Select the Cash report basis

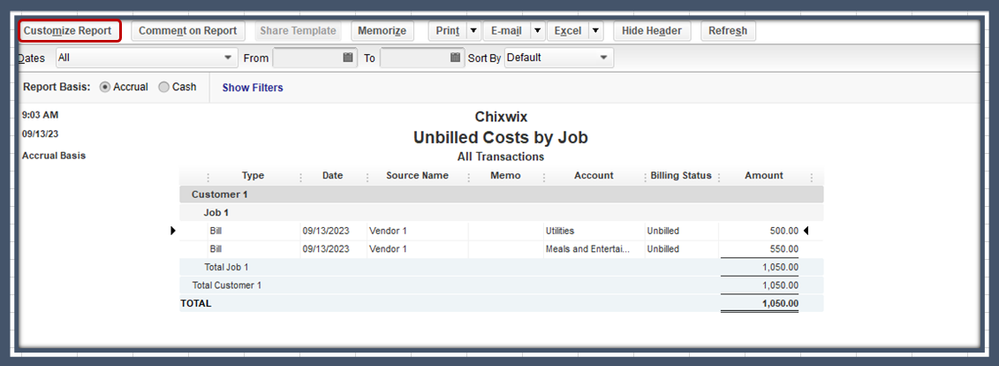coord(177,87)
